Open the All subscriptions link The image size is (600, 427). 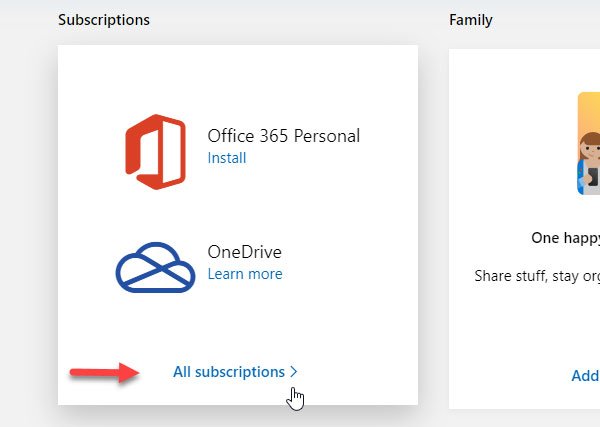229,372
